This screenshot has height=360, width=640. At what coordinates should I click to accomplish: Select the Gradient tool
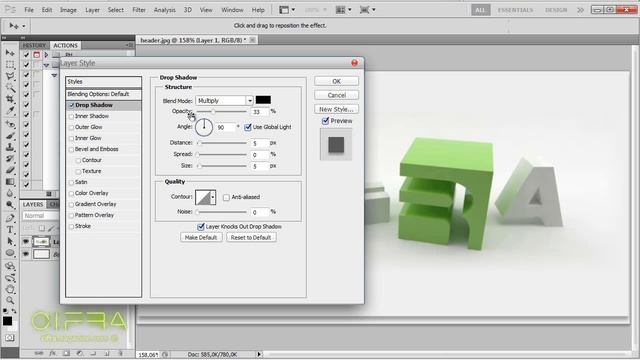[x=10, y=182]
